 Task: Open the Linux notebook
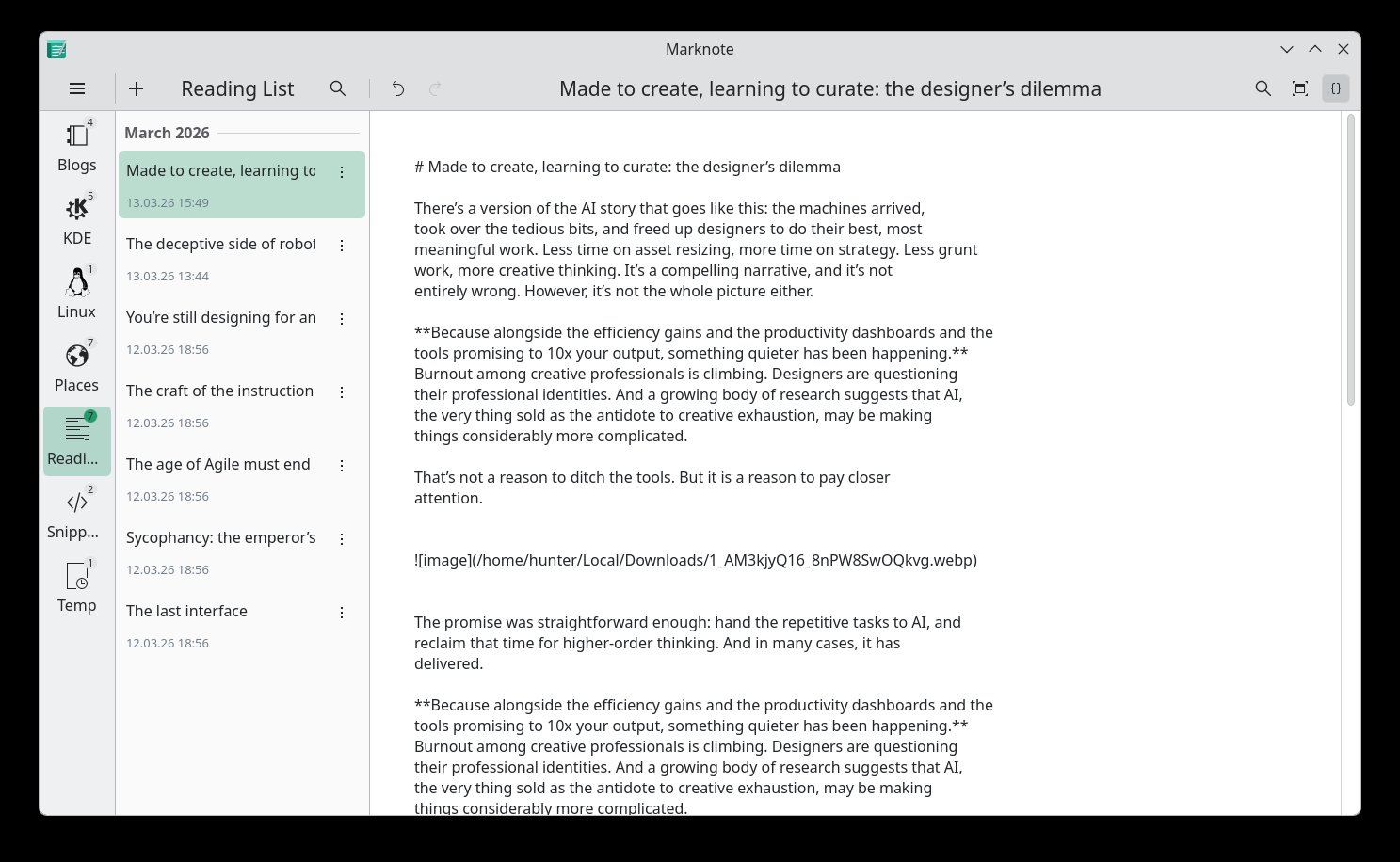(x=76, y=292)
